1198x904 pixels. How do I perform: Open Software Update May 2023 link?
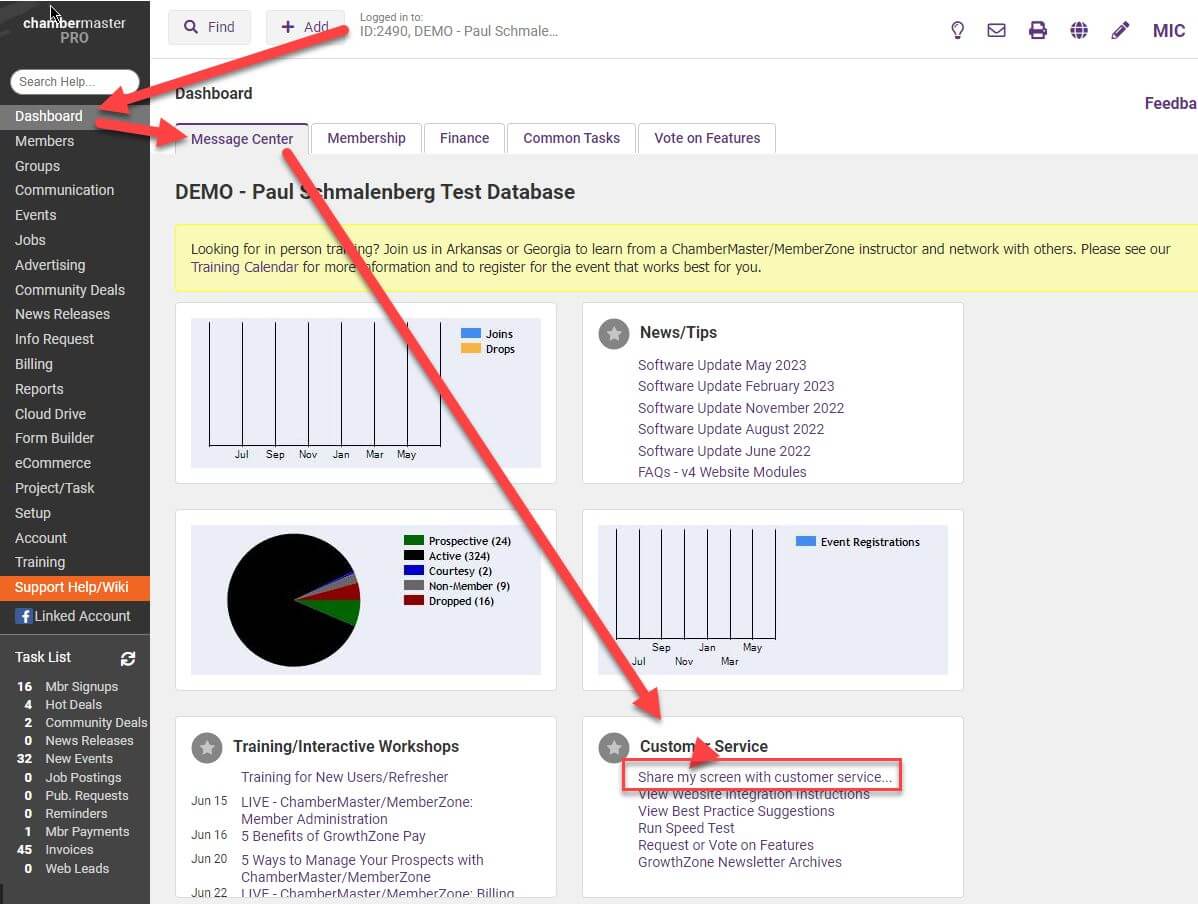(x=721, y=365)
